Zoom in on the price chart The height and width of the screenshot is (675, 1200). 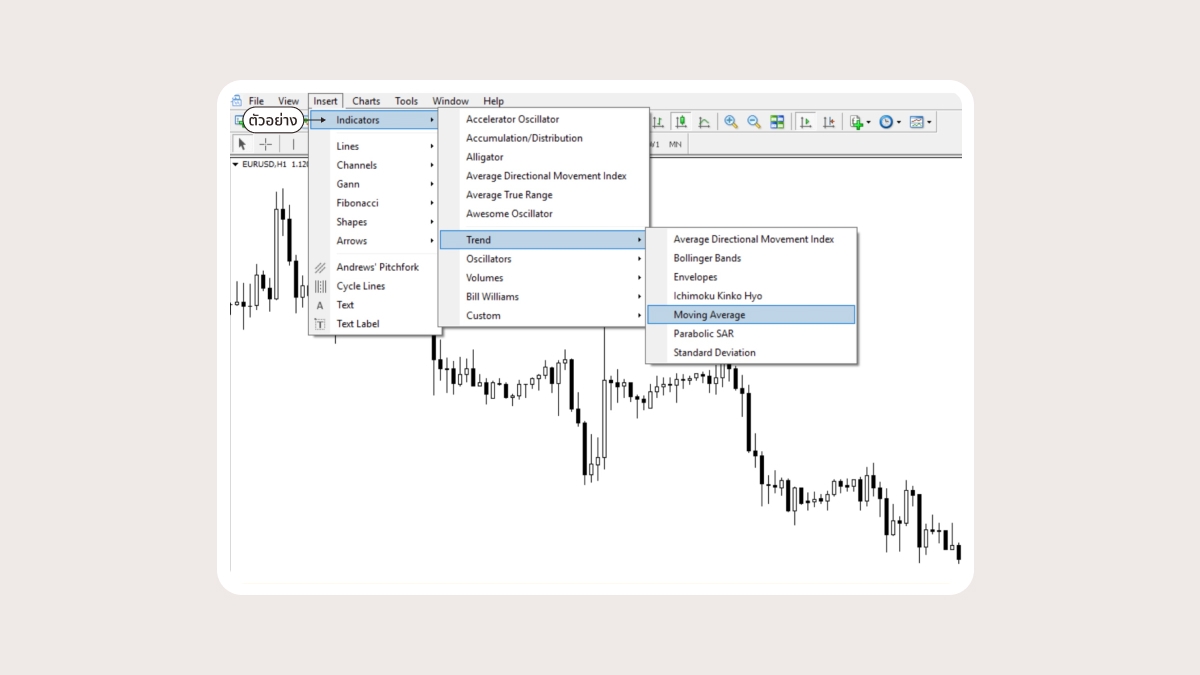coord(730,122)
